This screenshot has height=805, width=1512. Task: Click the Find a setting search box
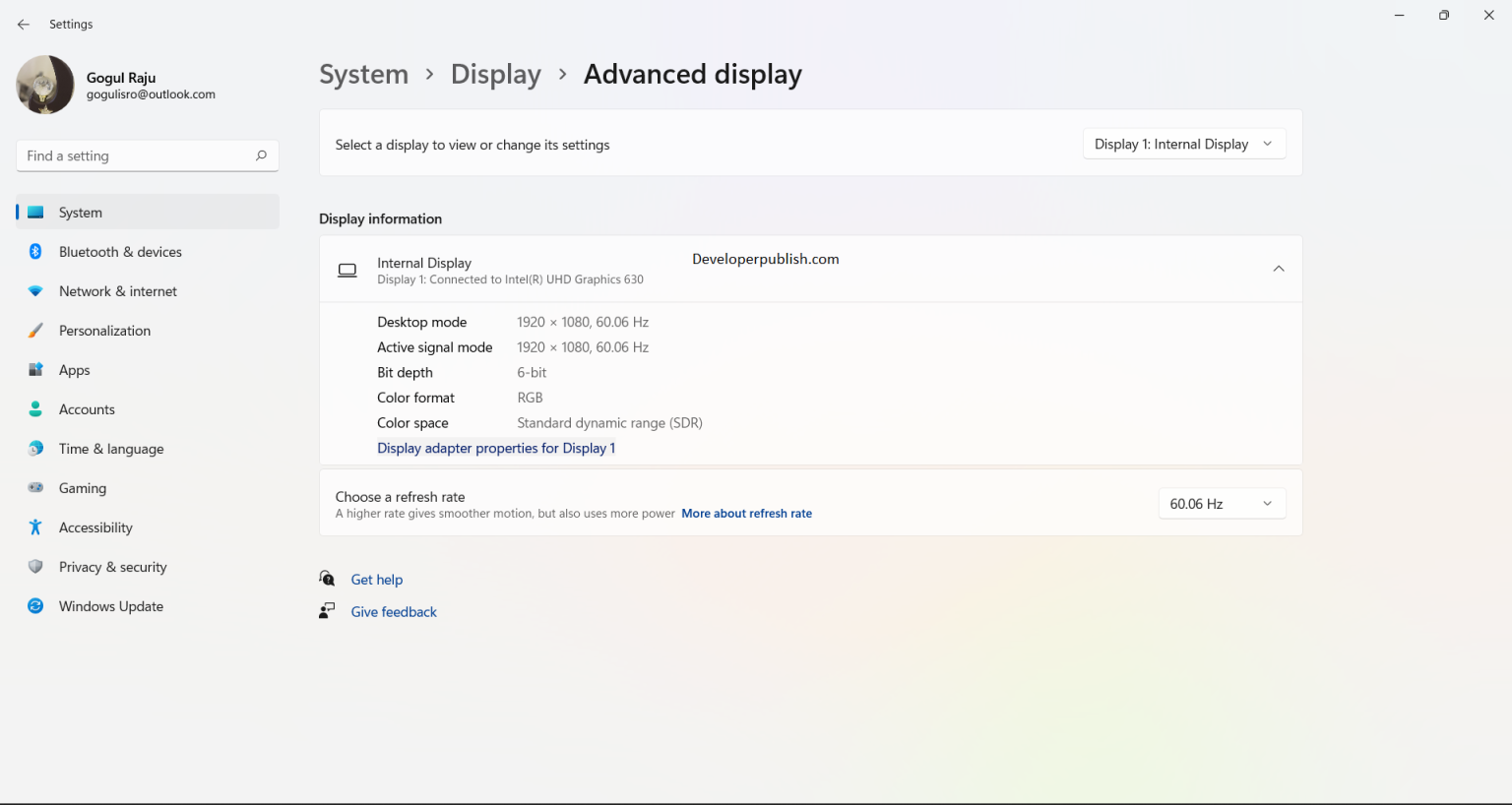tap(146, 155)
